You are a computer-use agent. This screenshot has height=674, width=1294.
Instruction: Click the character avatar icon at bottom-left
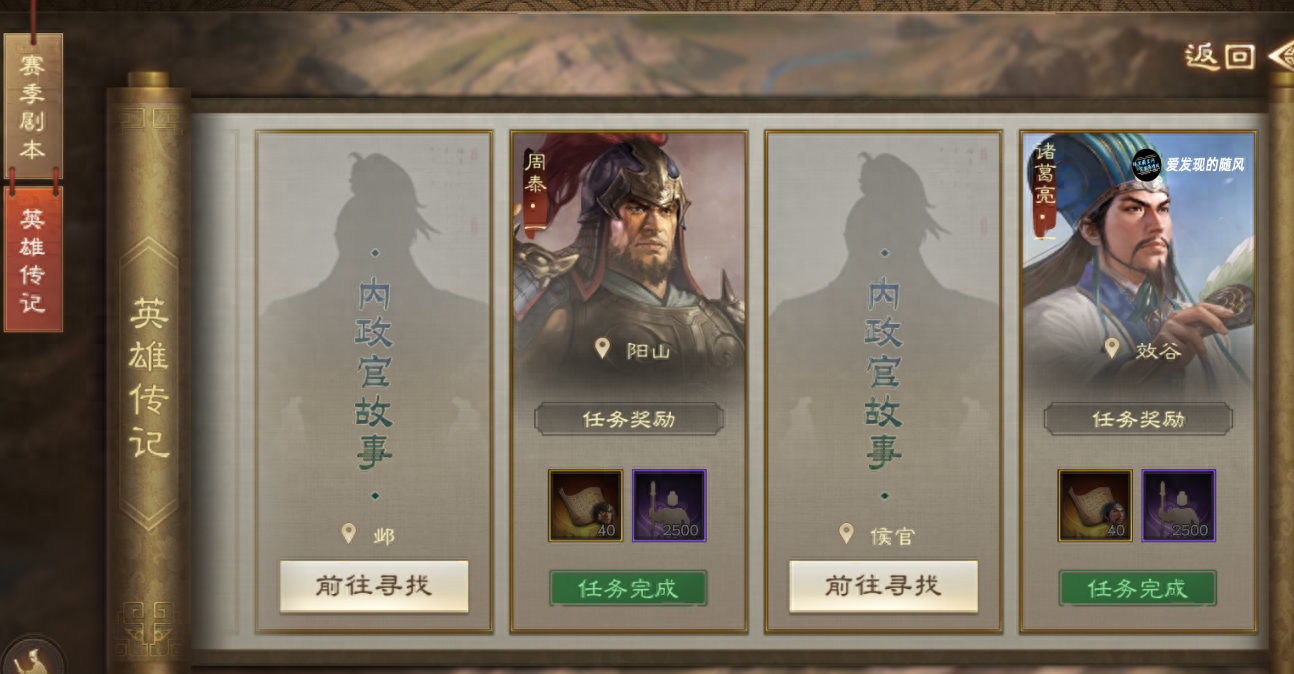pyautogui.click(x=32, y=656)
